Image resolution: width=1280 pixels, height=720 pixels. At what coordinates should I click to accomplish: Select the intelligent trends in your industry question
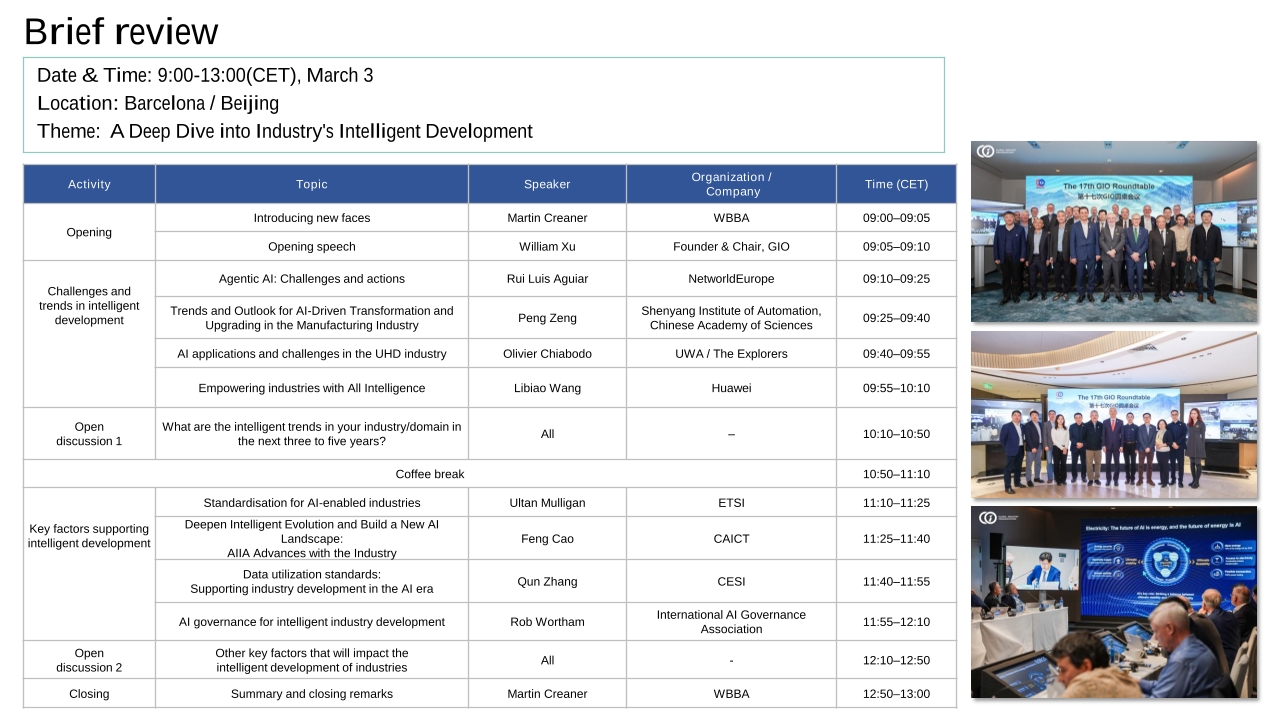312,434
